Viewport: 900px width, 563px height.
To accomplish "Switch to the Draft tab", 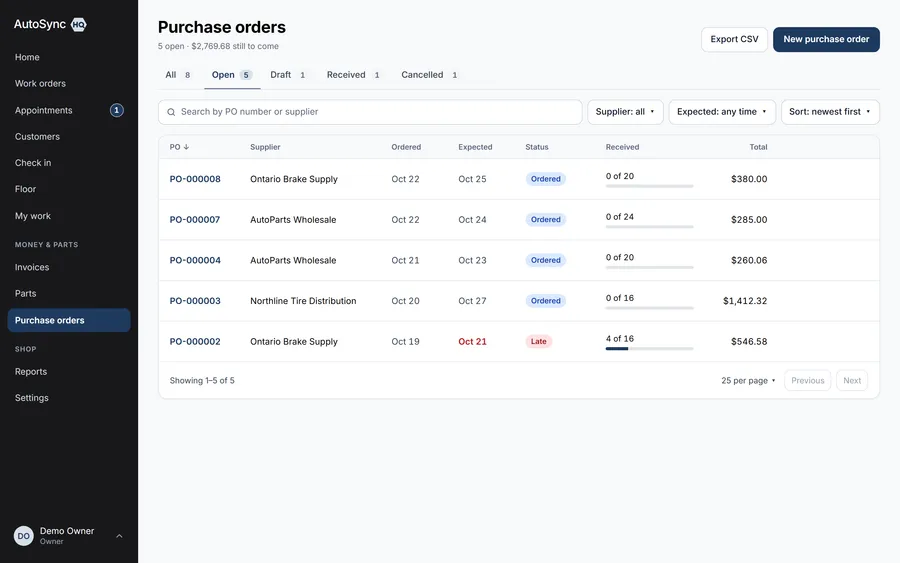I will click(288, 75).
